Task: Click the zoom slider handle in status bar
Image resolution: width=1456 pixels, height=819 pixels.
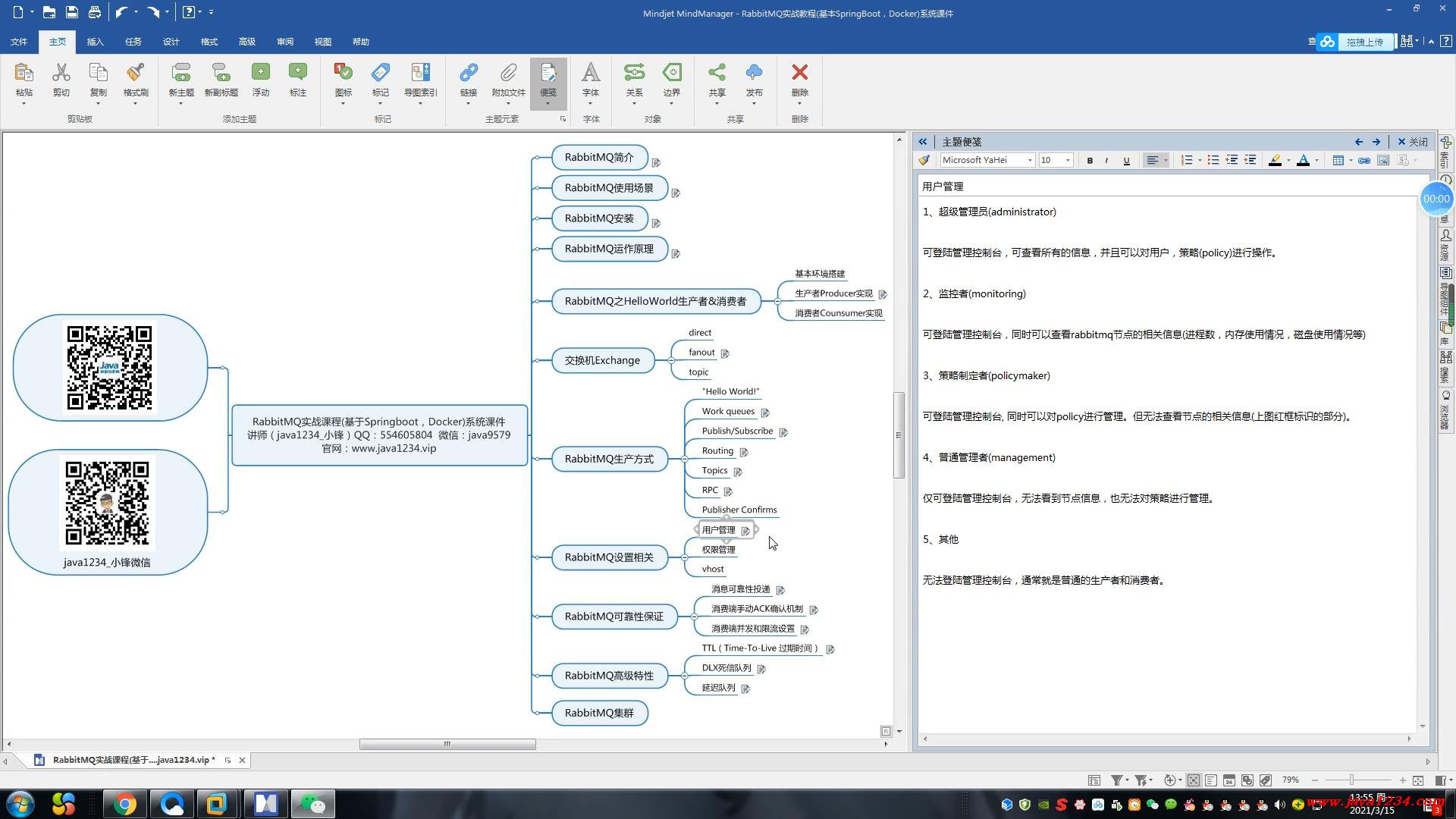Action: pyautogui.click(x=1351, y=780)
